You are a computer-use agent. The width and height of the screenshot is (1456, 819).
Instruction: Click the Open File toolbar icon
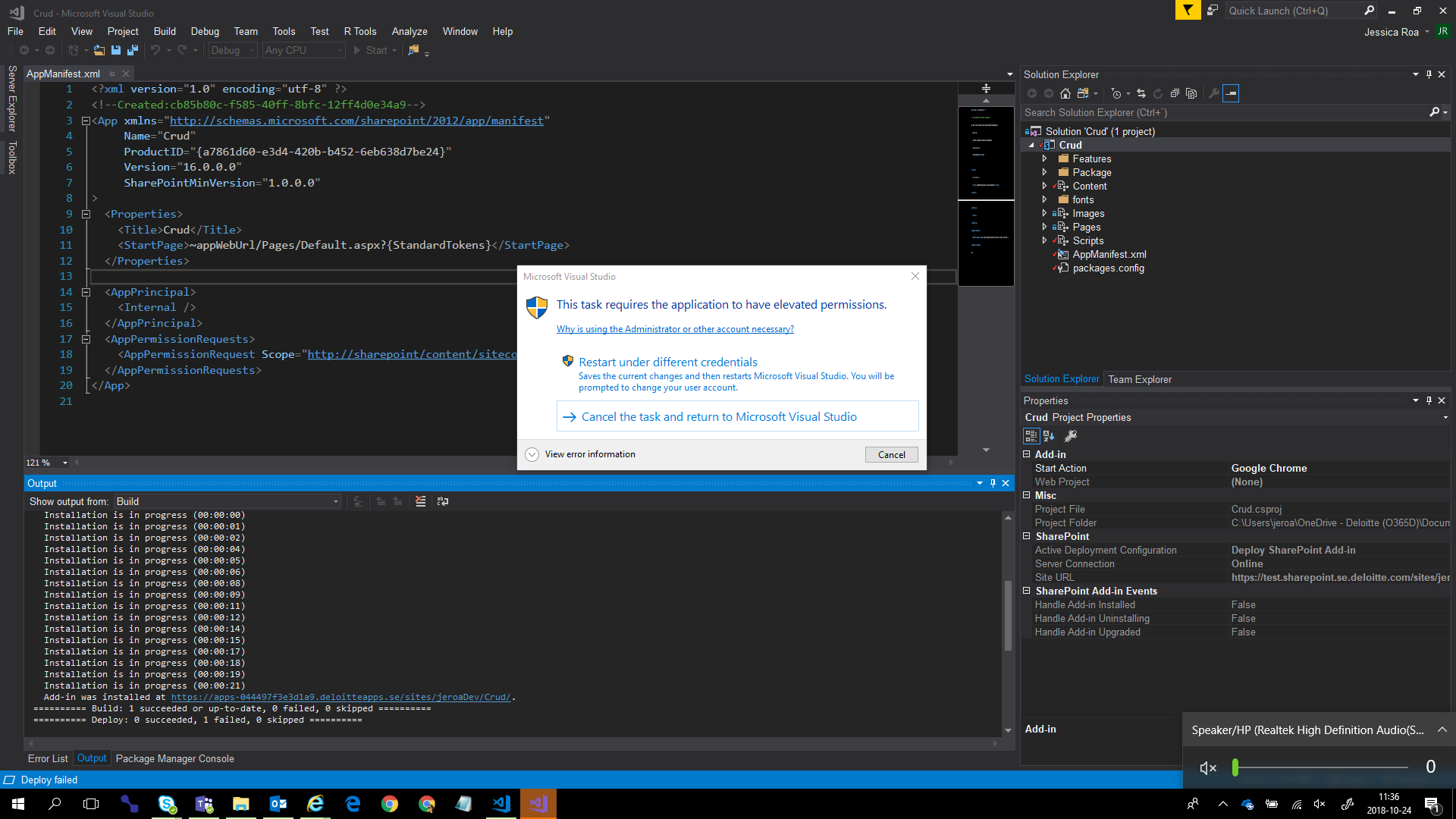(x=99, y=50)
